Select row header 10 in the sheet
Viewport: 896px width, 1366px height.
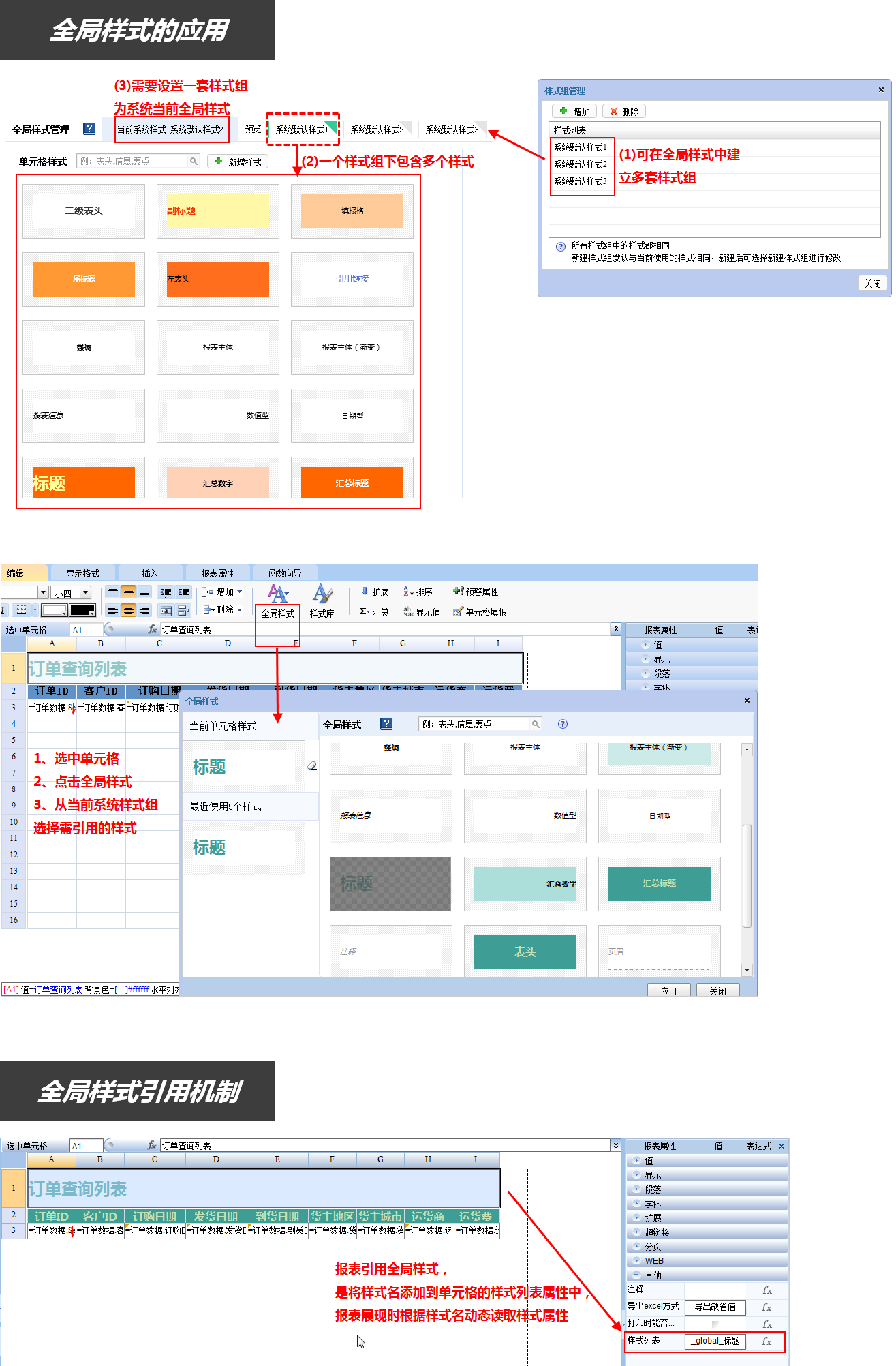[13, 822]
